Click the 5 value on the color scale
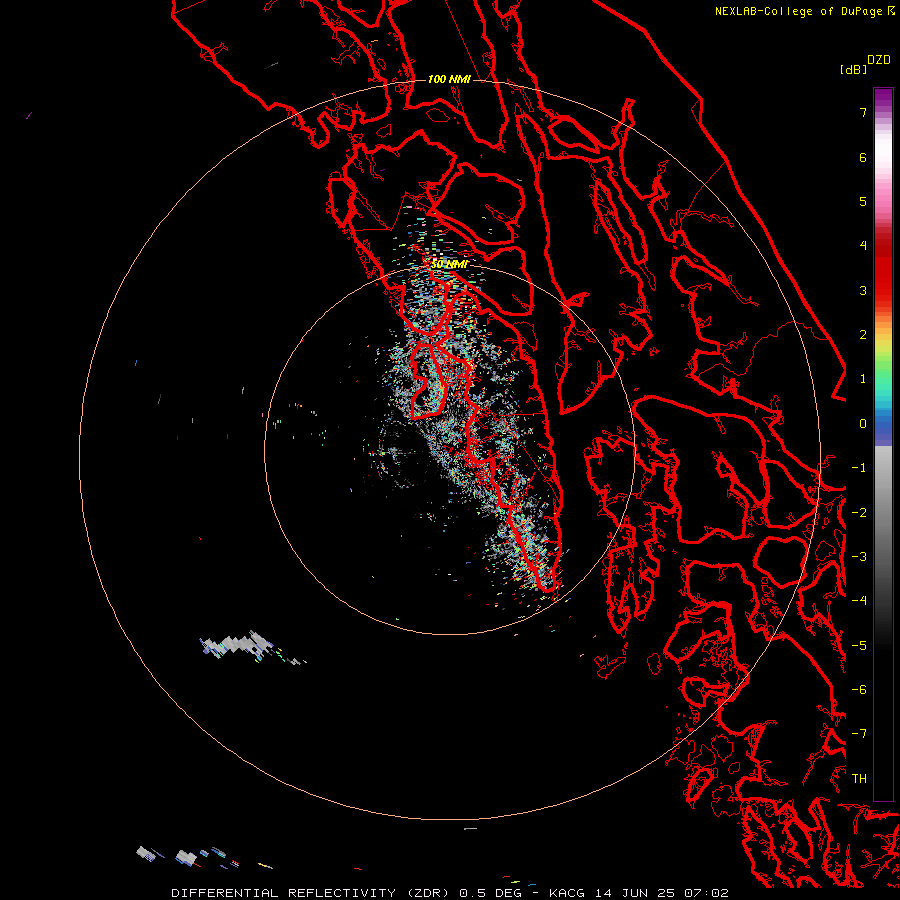The height and width of the screenshot is (900, 900). [x=863, y=201]
